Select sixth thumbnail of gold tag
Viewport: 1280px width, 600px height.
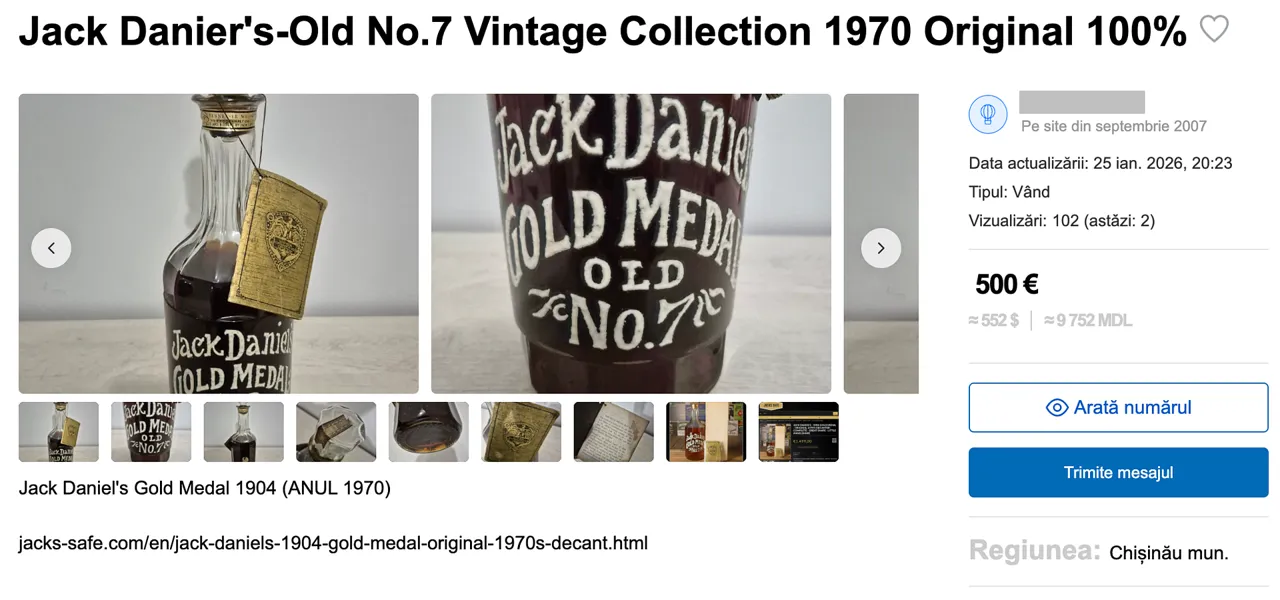(x=521, y=432)
